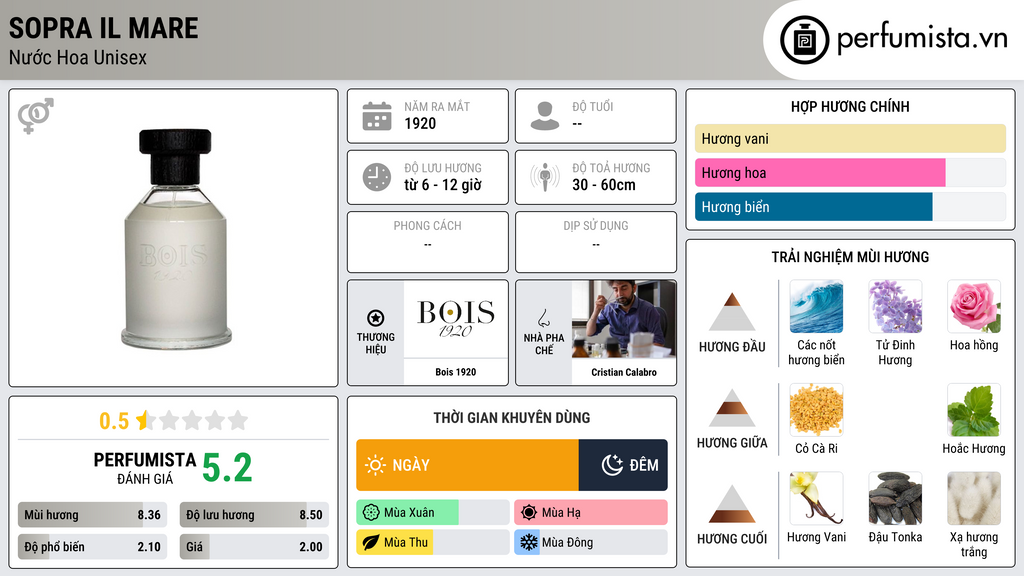Click the Thời gian khuyên dùng heading
Viewport: 1024px width, 576px height.
click(x=512, y=418)
